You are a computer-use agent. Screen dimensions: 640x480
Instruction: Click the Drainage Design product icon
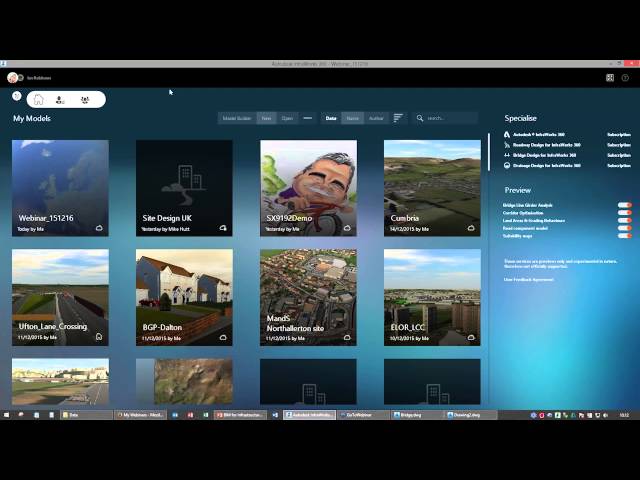point(507,165)
